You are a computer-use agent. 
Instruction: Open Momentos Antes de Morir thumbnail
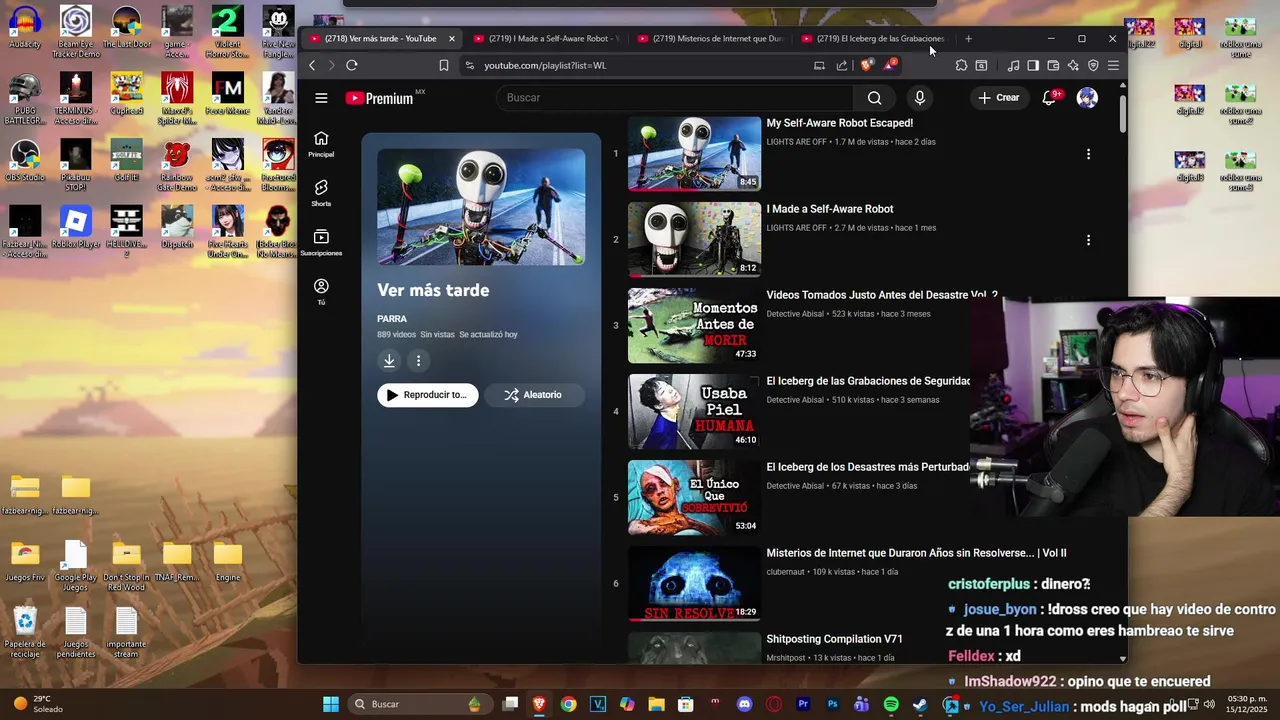point(694,326)
